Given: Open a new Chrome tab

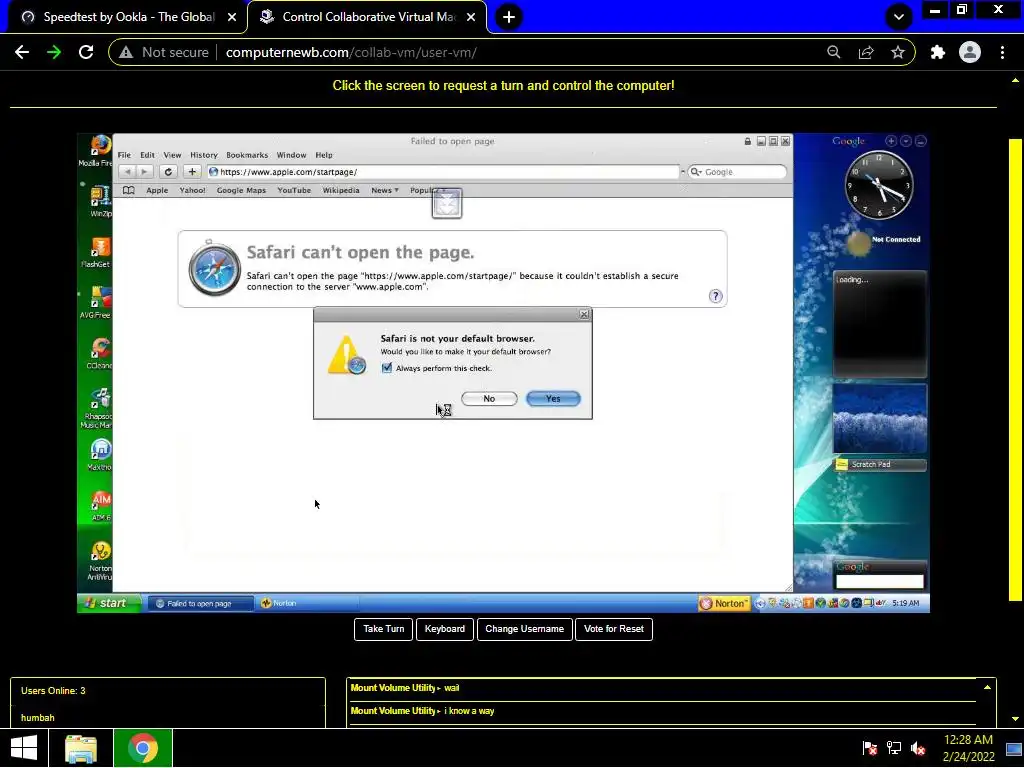Looking at the screenshot, I should 509,17.
